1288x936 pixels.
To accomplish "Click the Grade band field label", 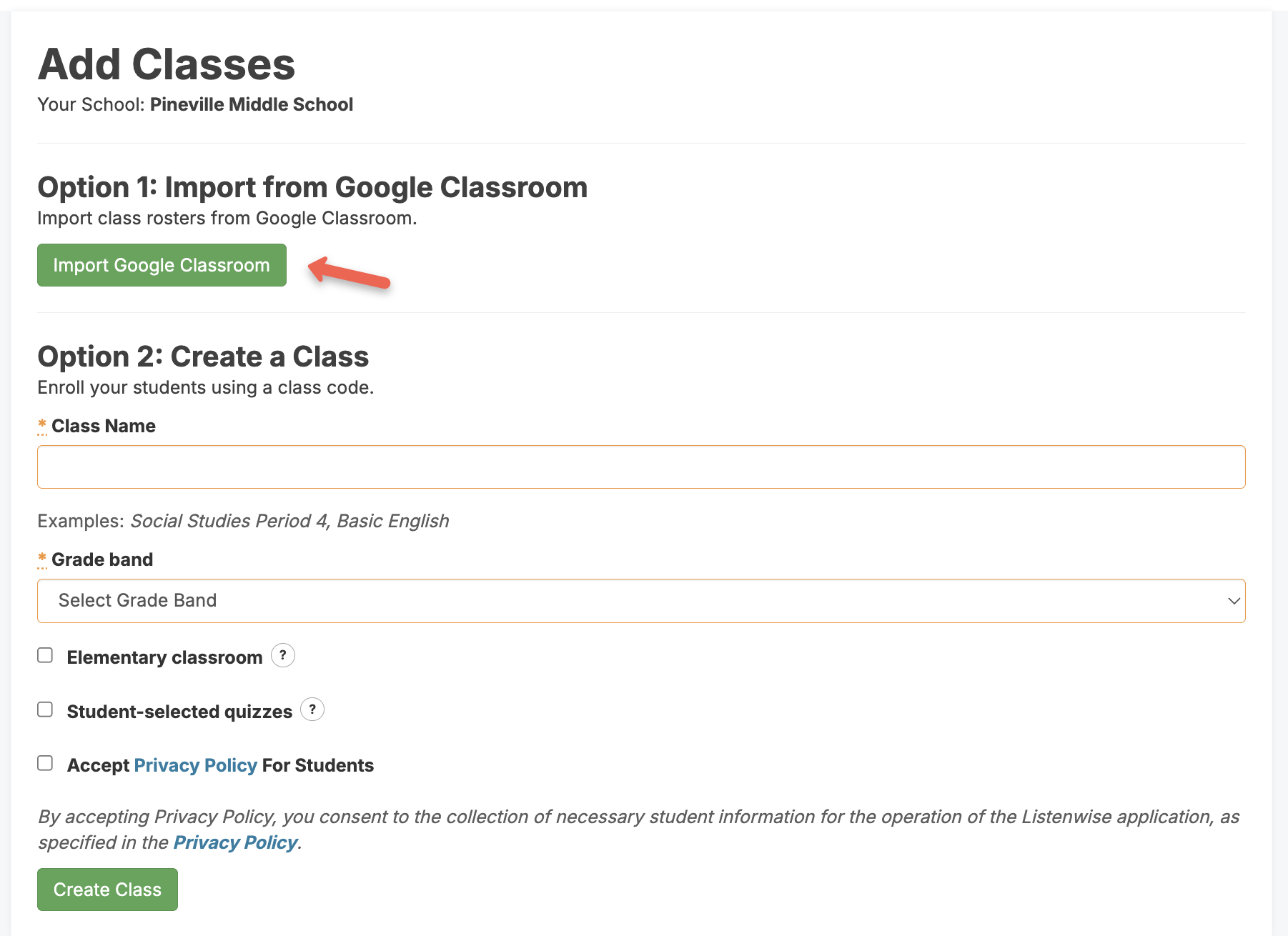I will point(102,559).
